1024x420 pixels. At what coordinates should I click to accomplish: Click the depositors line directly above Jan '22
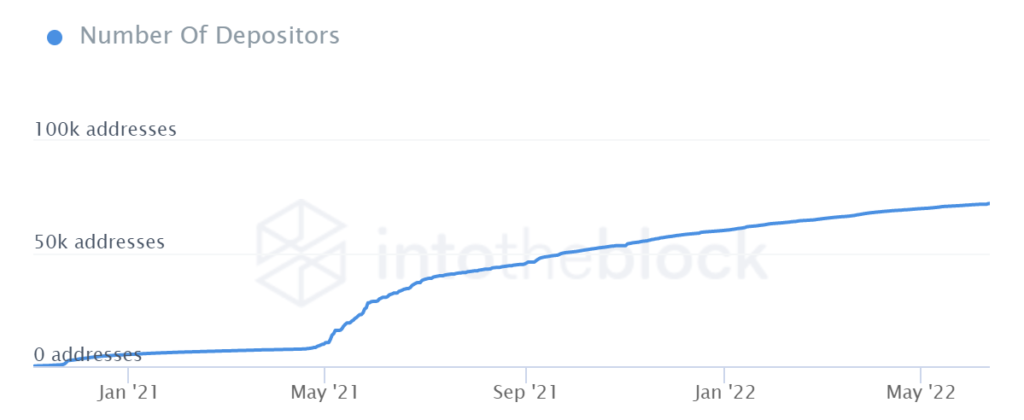pyautogui.click(x=724, y=230)
